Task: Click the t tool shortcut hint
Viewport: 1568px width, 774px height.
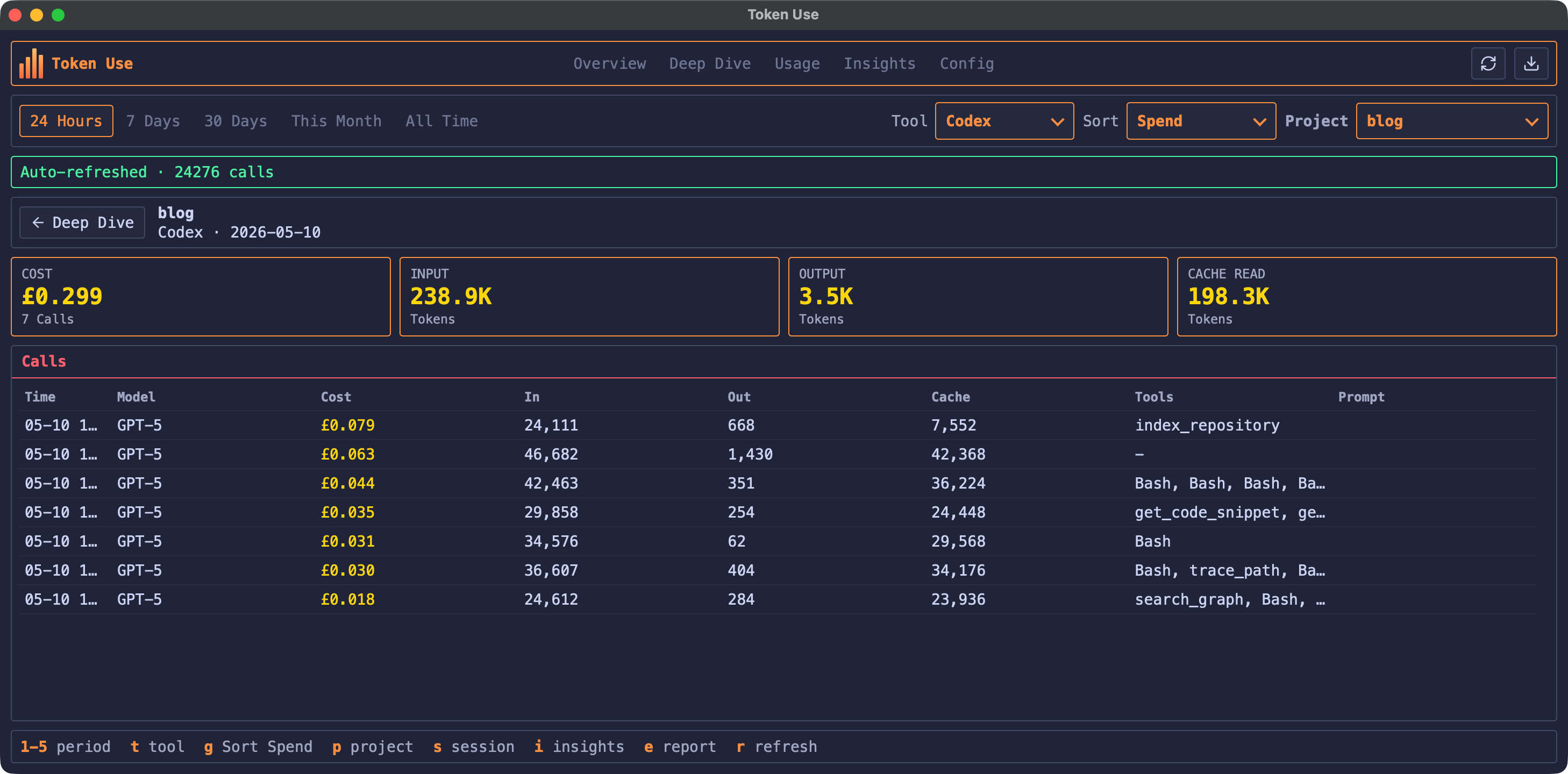Action: (x=157, y=747)
